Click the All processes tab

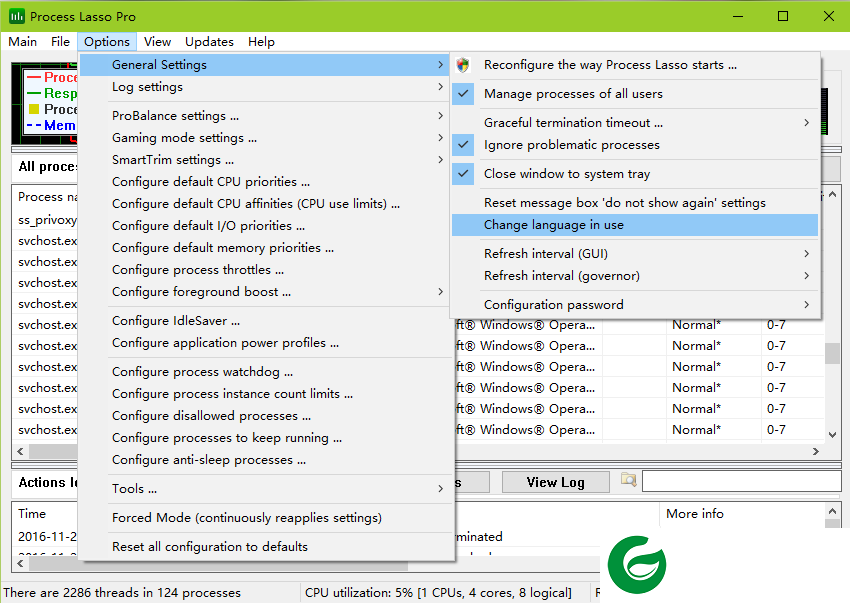click(x=46, y=167)
